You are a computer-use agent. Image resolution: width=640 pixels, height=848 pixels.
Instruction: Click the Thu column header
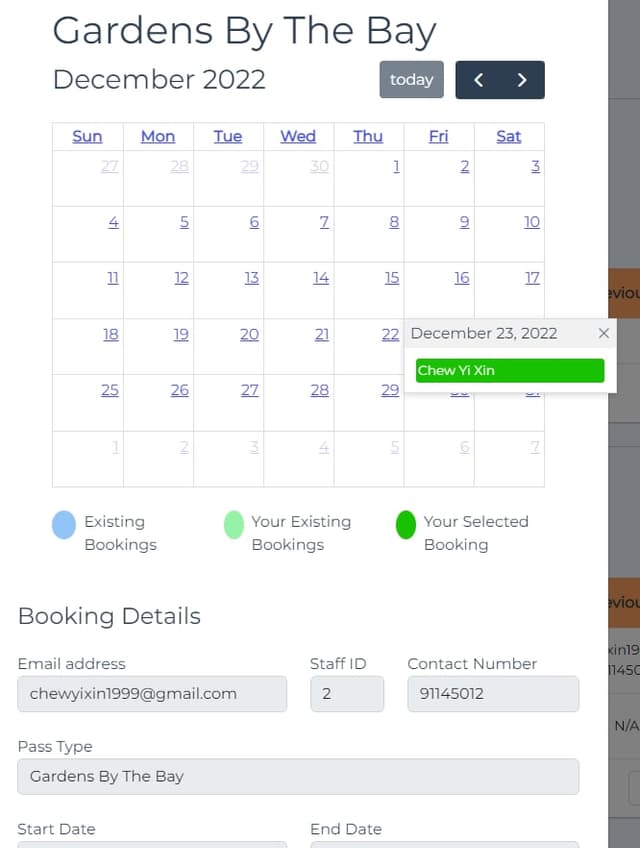(368, 136)
